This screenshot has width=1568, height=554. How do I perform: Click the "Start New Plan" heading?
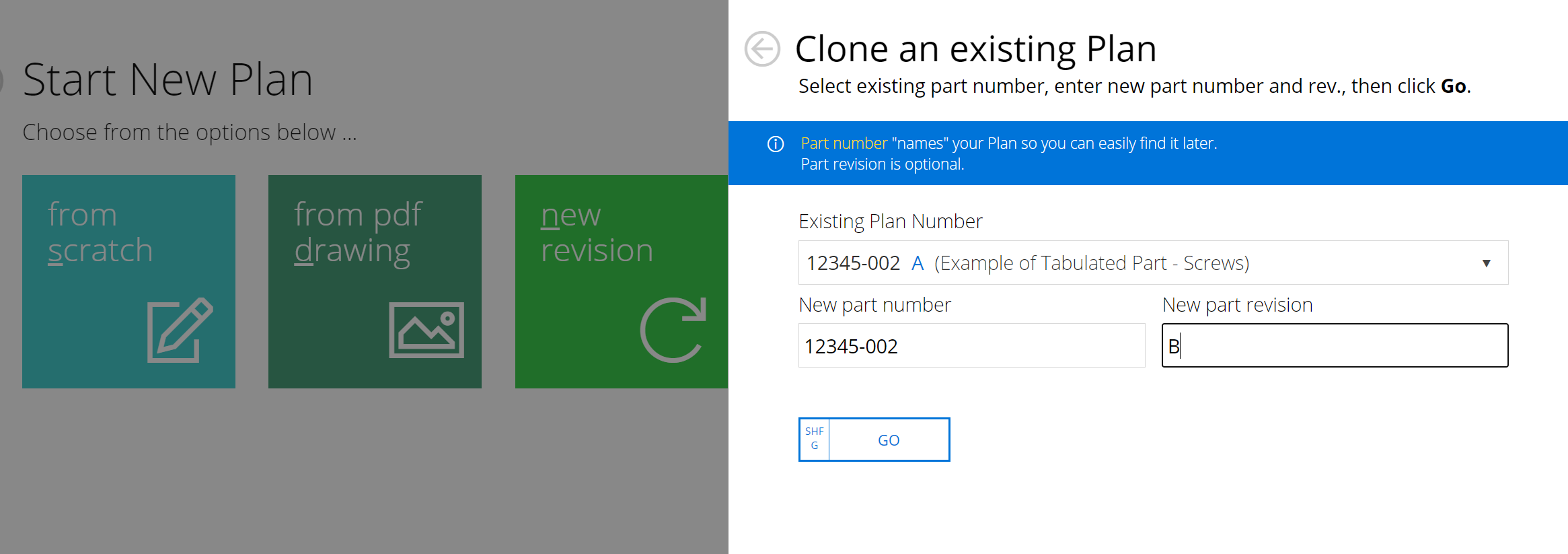point(168,79)
